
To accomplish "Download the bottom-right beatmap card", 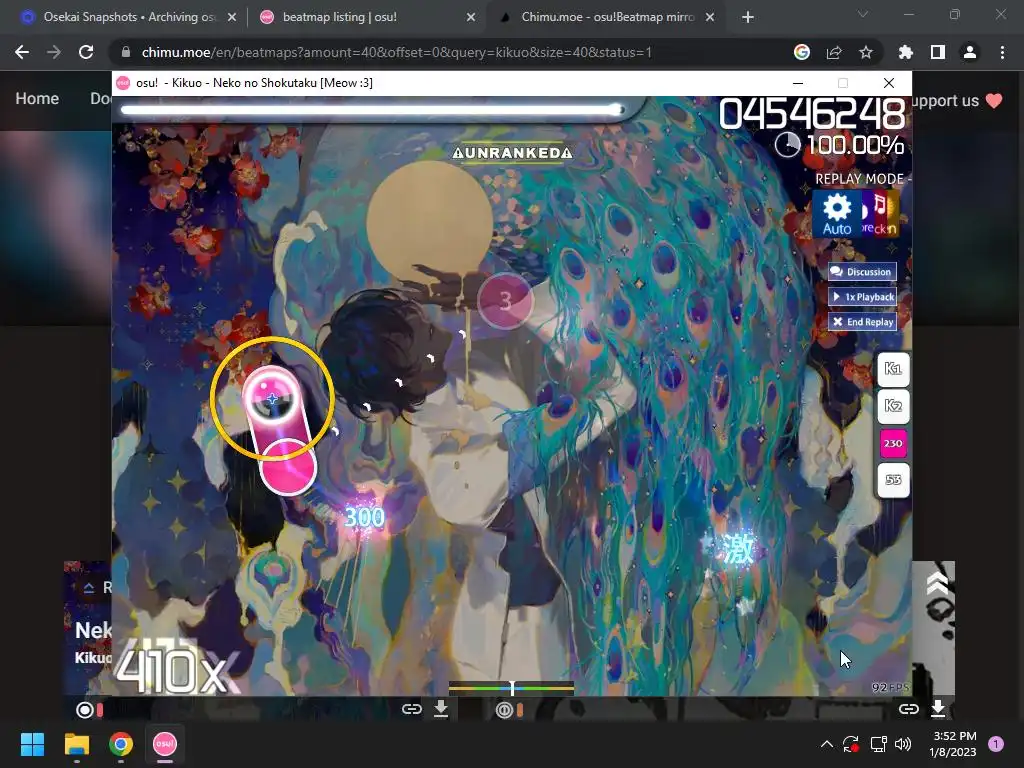I will [938, 709].
